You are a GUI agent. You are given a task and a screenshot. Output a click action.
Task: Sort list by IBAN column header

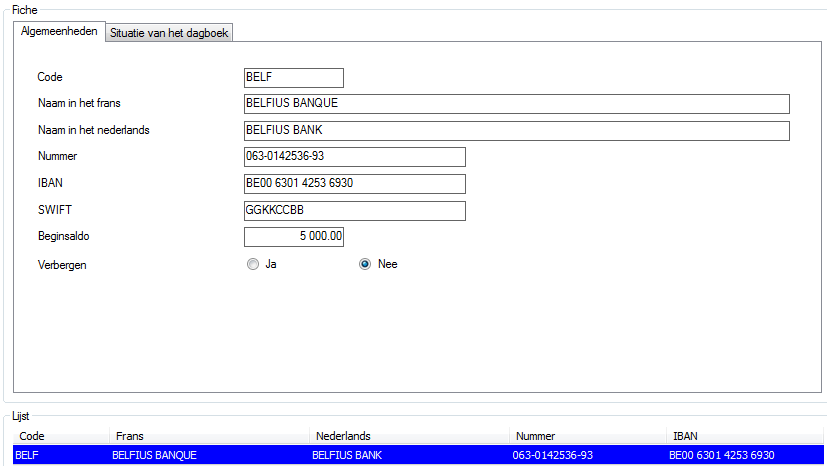pyautogui.click(x=745, y=436)
